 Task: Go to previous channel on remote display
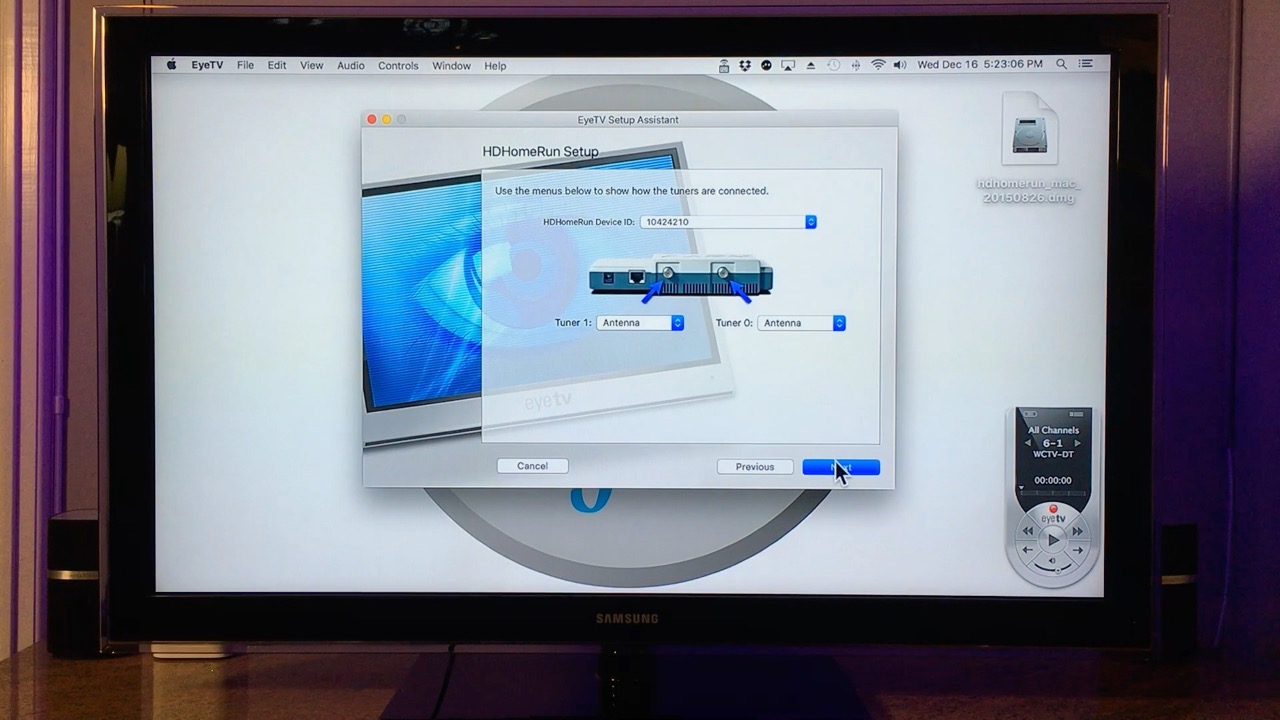click(1028, 443)
